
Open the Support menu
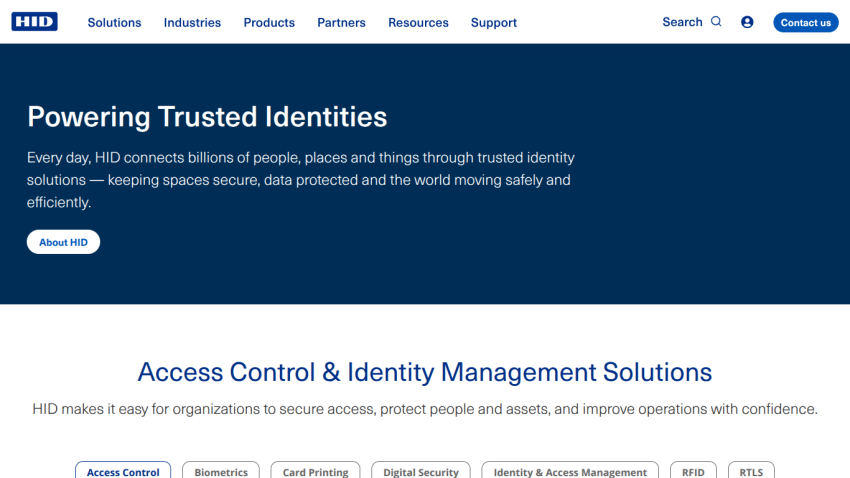coord(494,22)
